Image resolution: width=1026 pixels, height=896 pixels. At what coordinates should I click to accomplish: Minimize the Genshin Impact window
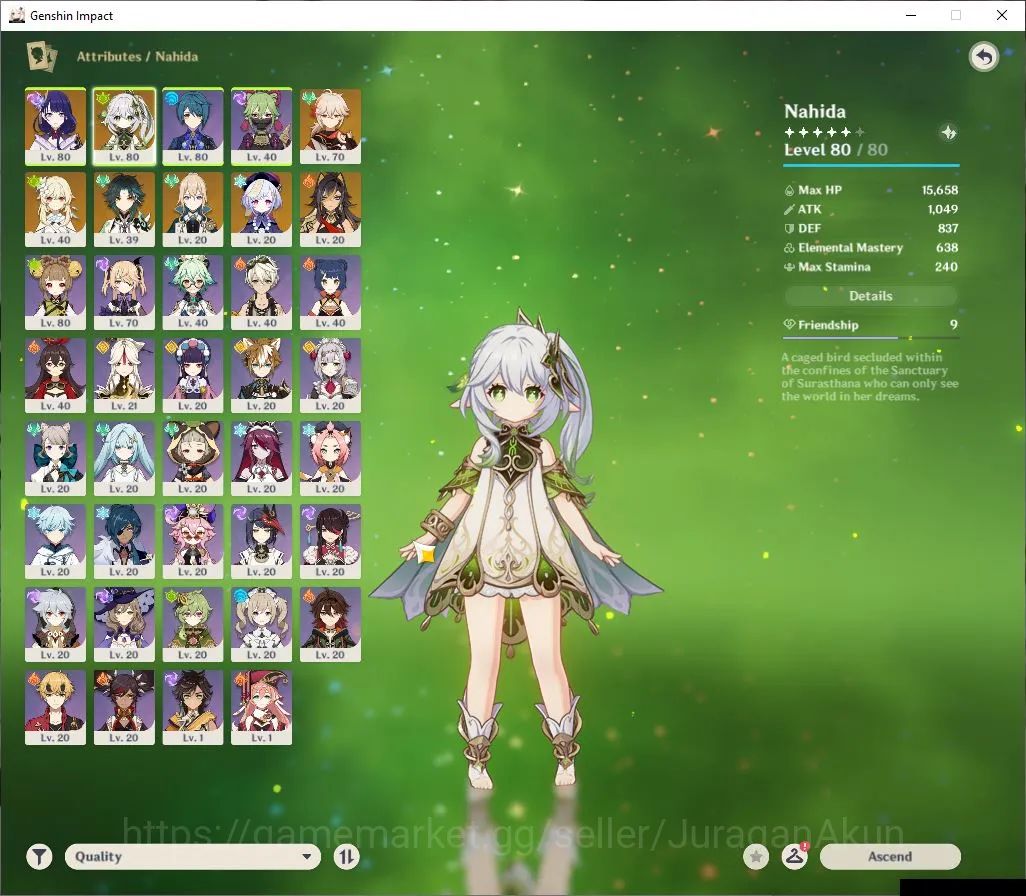pyautogui.click(x=911, y=15)
